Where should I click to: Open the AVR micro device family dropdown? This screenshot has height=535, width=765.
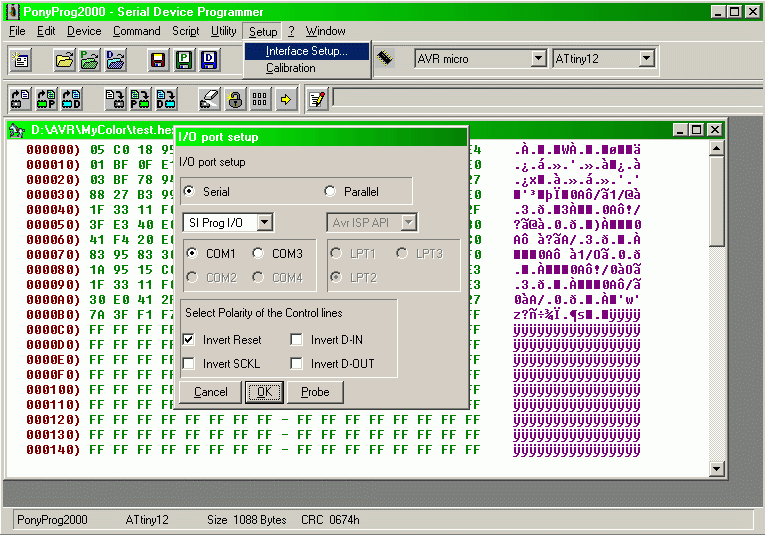pos(538,59)
